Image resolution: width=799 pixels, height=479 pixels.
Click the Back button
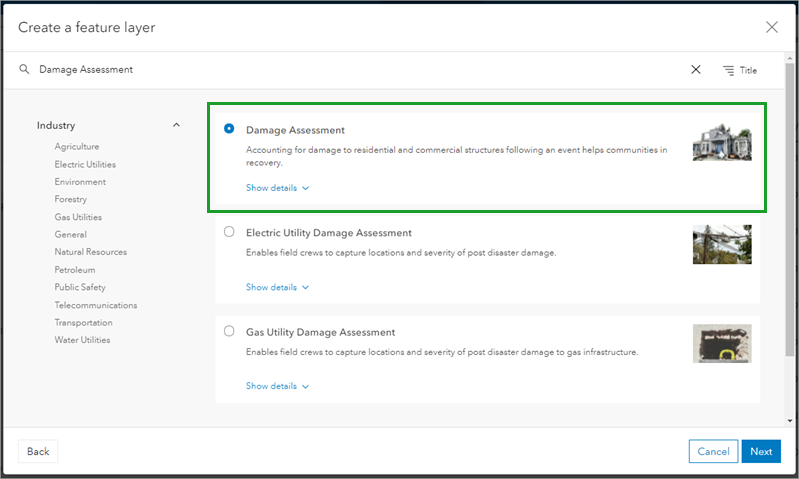[38, 451]
